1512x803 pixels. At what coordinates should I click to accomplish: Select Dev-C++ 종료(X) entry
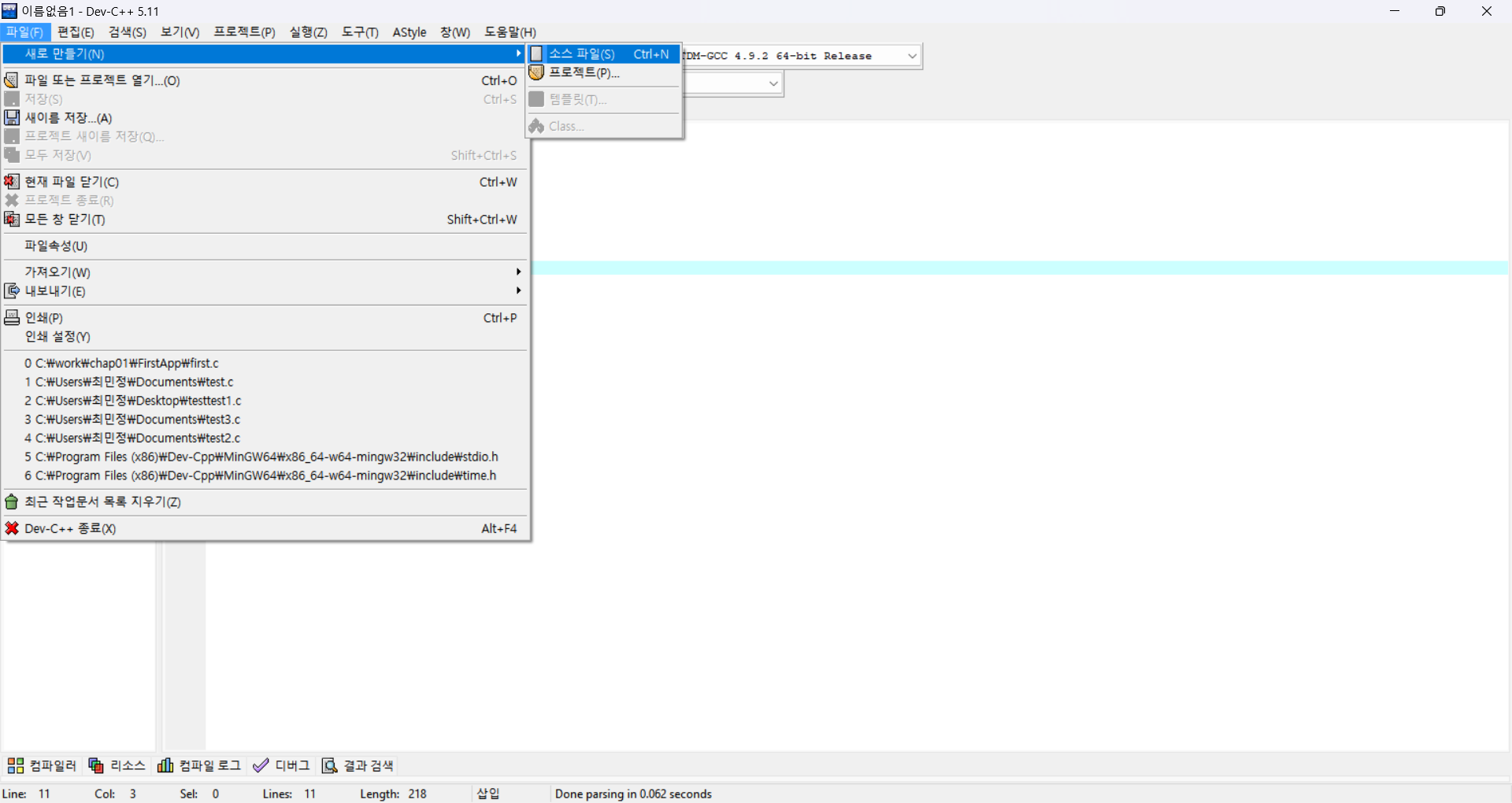pyautogui.click(x=264, y=528)
